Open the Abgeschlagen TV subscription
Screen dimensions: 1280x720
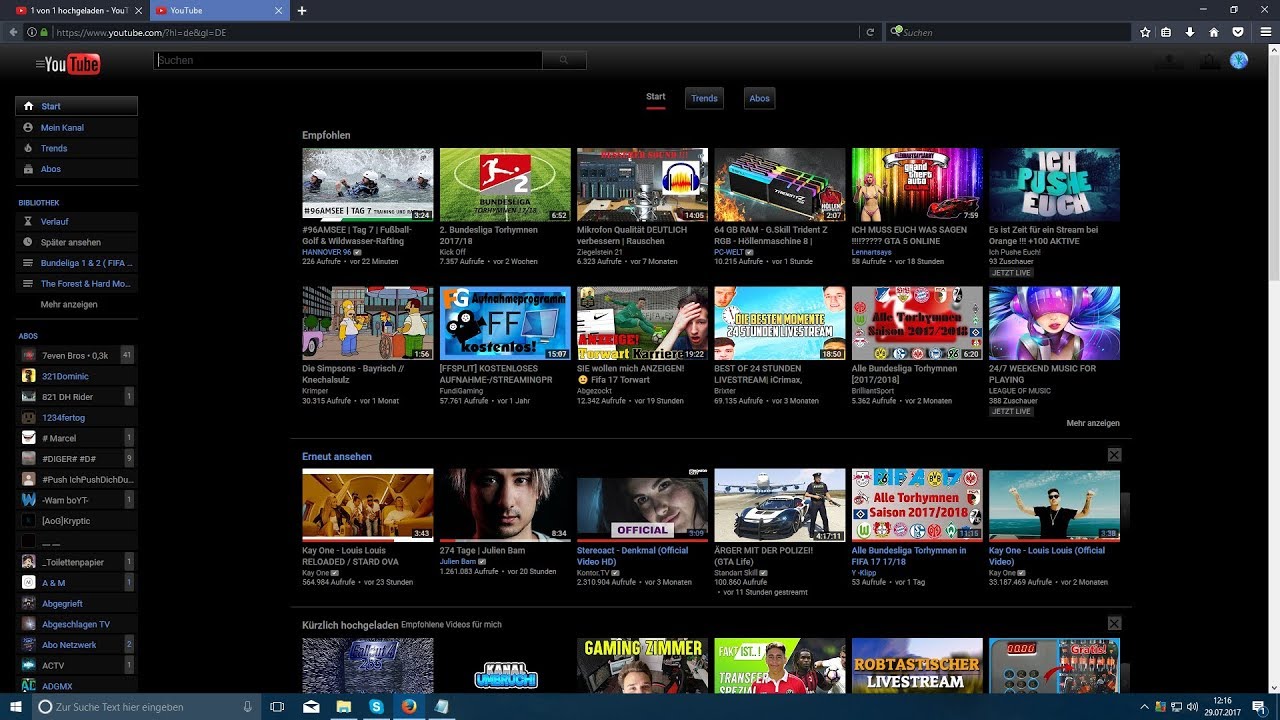77,624
